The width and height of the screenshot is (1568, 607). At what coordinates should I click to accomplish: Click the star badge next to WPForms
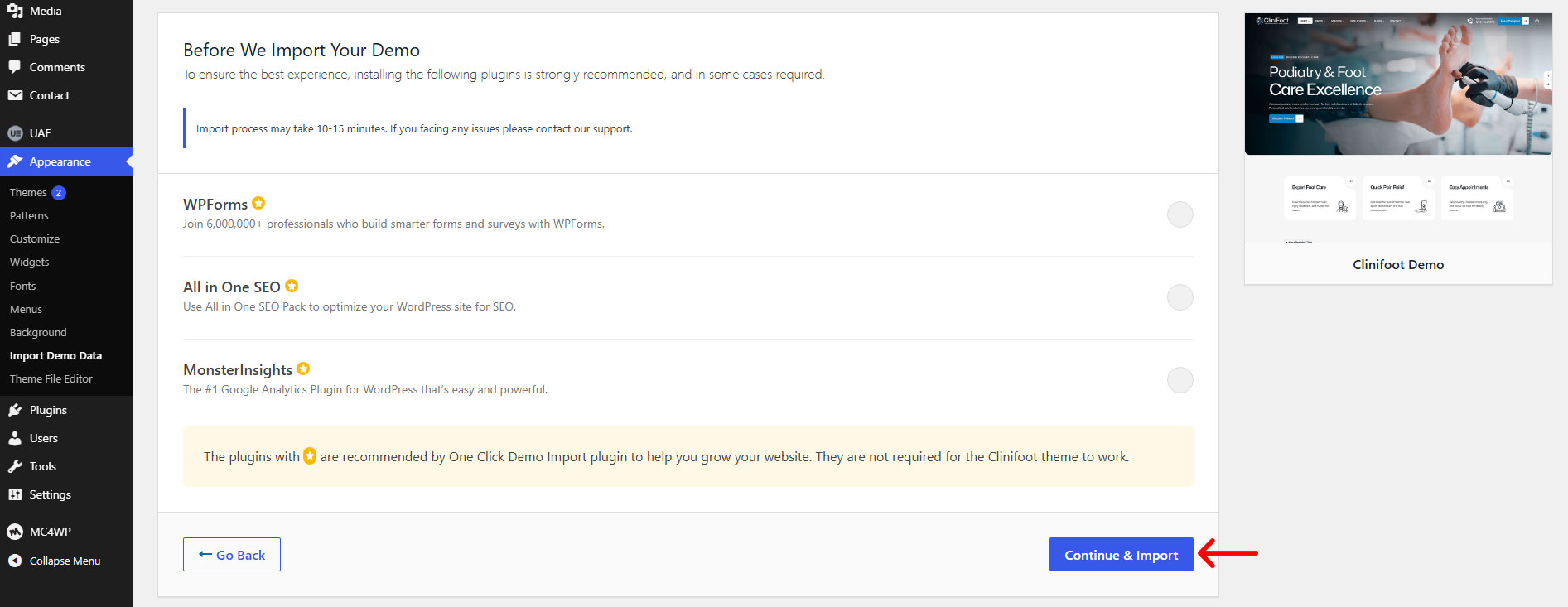258,203
